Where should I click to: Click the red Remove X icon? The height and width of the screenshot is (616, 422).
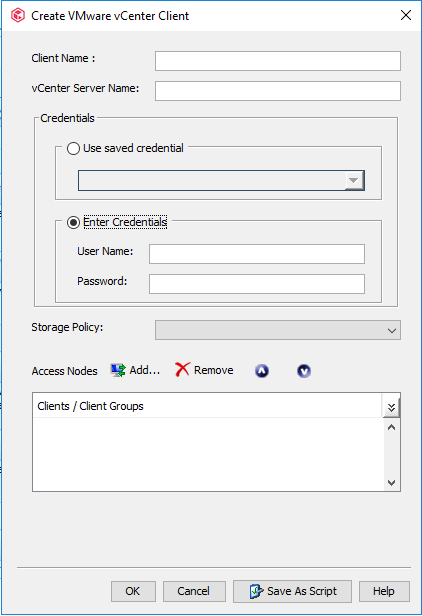(x=182, y=370)
